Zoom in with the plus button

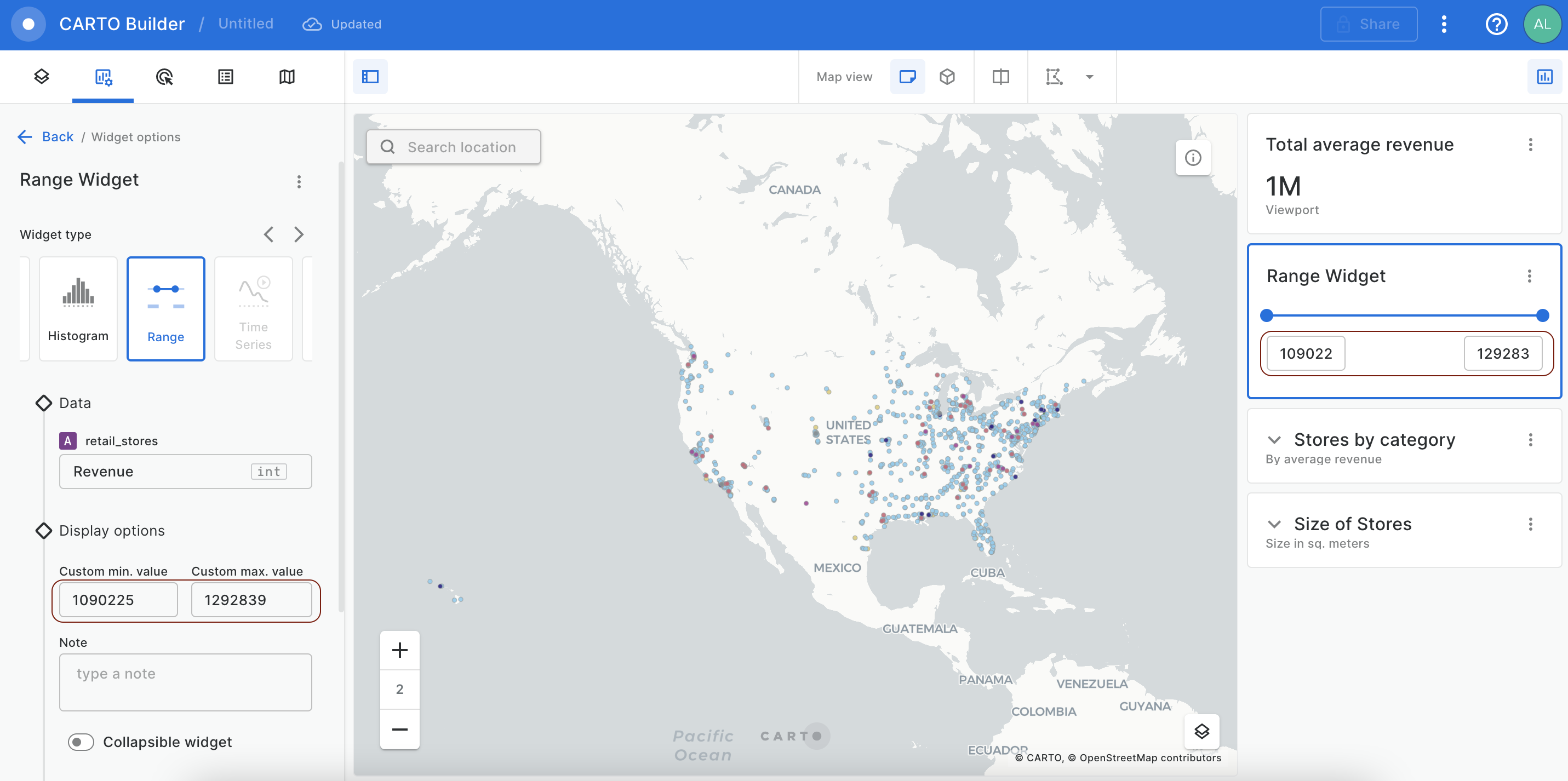[x=400, y=650]
